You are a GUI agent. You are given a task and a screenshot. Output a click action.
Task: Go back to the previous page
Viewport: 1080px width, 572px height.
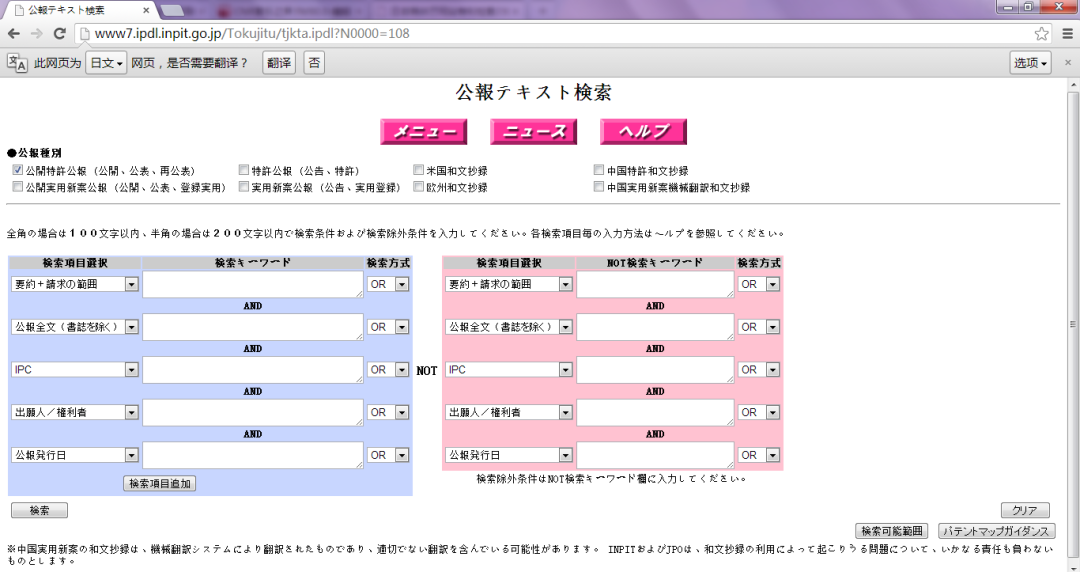[x=14, y=33]
